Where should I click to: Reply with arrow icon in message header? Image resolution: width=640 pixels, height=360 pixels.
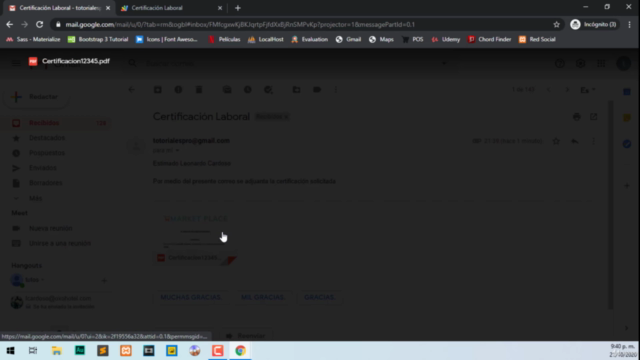click(x=575, y=141)
